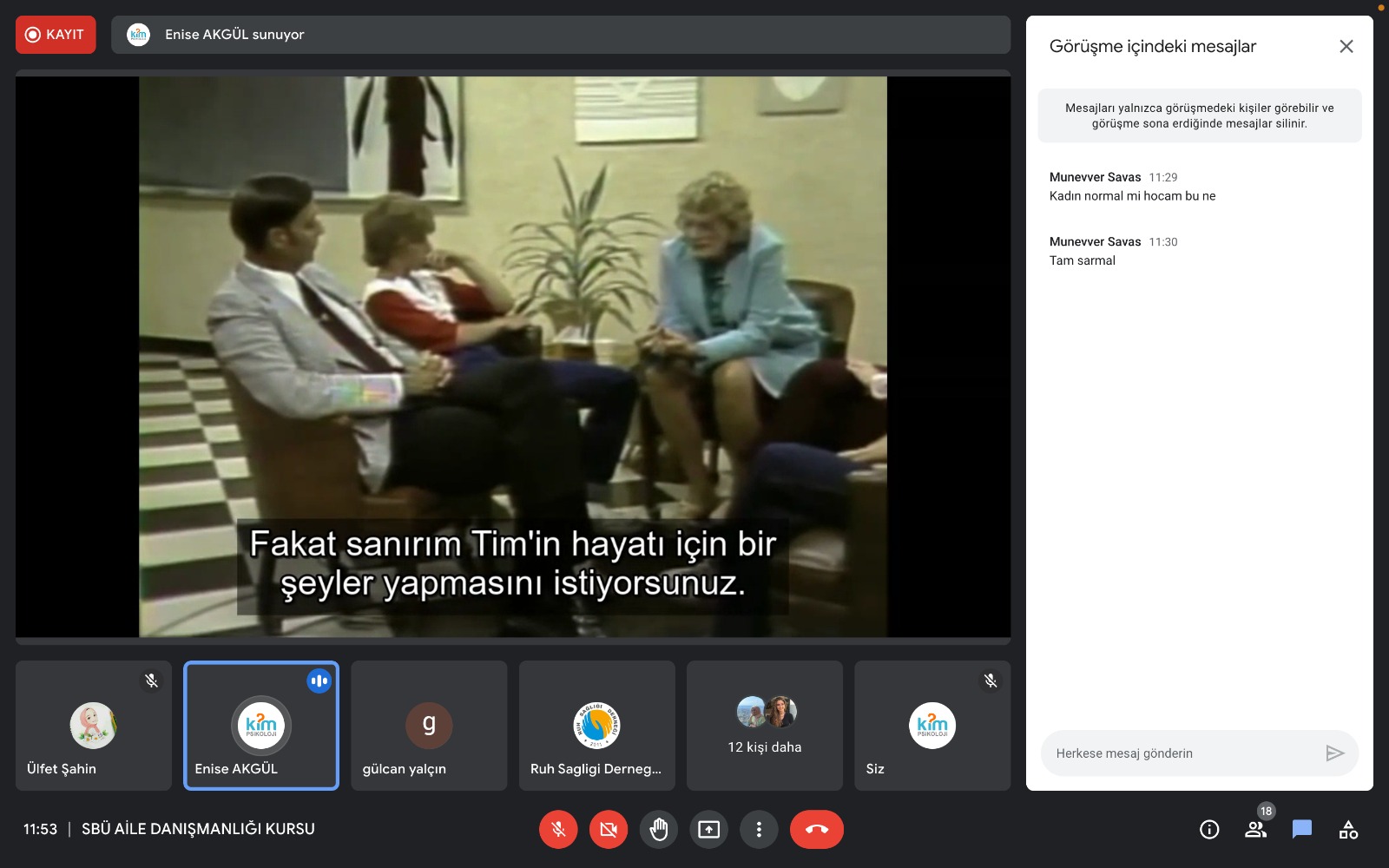Open the activities shapes icon
The height and width of the screenshot is (868, 1389).
1348,830
